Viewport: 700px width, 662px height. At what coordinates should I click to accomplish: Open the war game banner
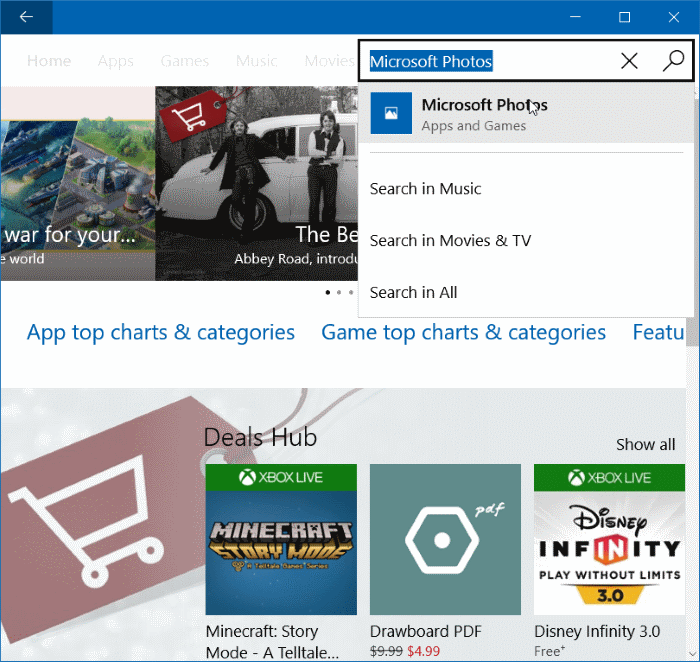pos(78,183)
